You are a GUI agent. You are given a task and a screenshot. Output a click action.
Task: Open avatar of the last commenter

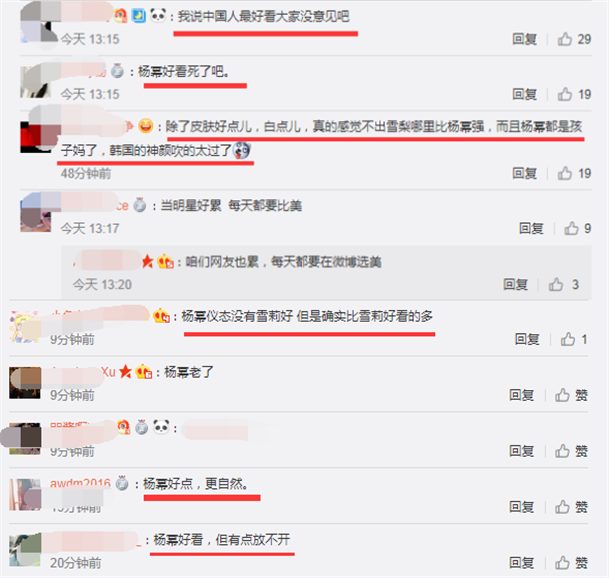[x=25, y=550]
